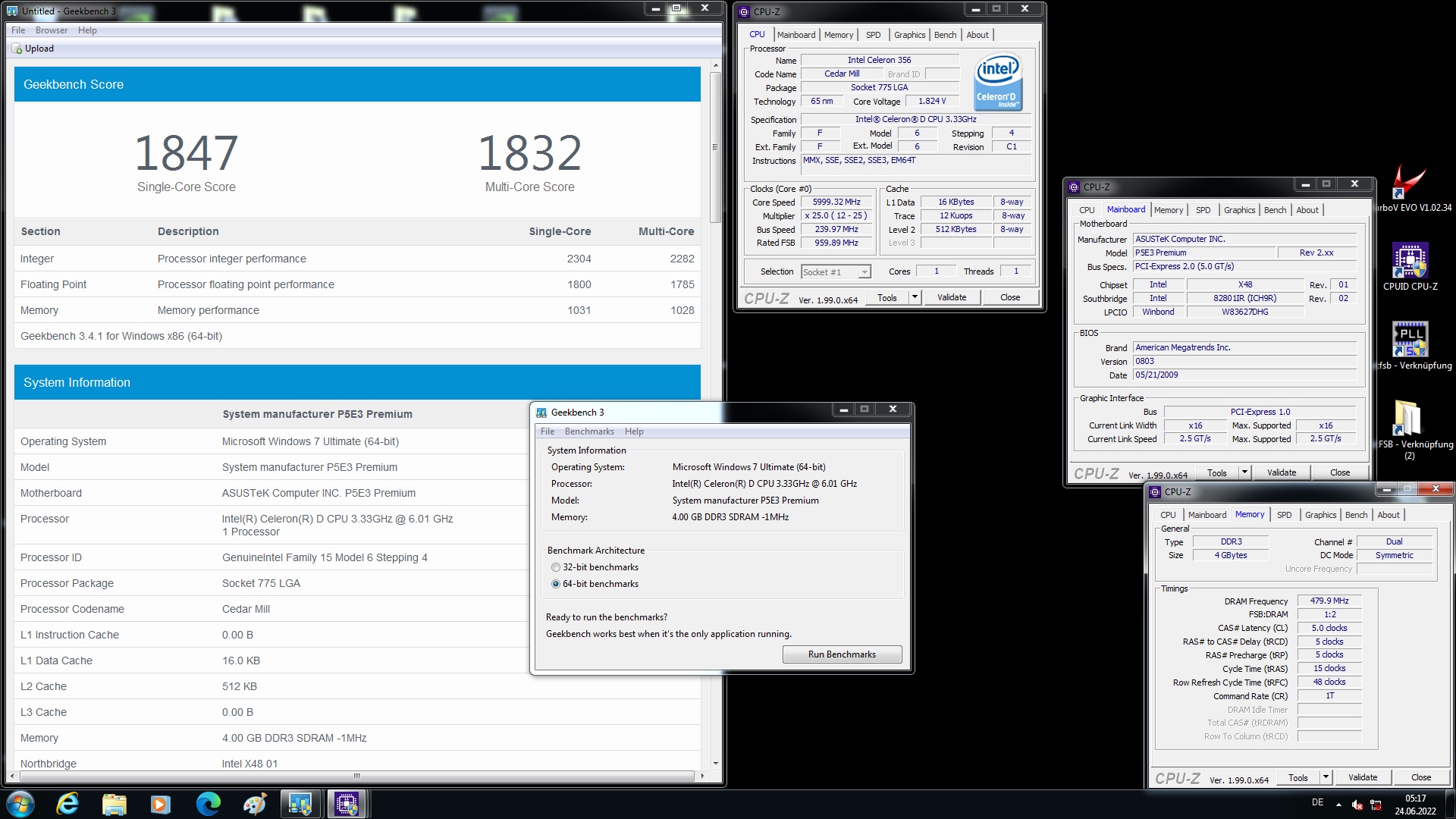Click the system tray network icon
Viewport: 1456px width, 819px height.
[1376, 805]
